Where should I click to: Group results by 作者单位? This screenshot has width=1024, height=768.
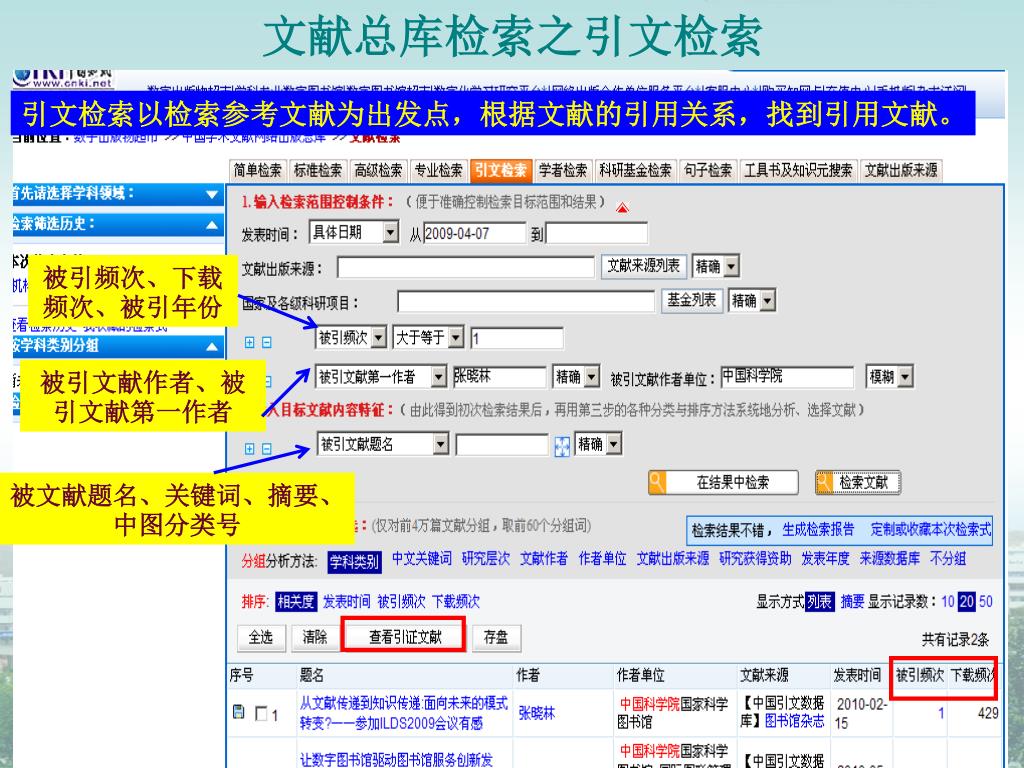point(602,559)
